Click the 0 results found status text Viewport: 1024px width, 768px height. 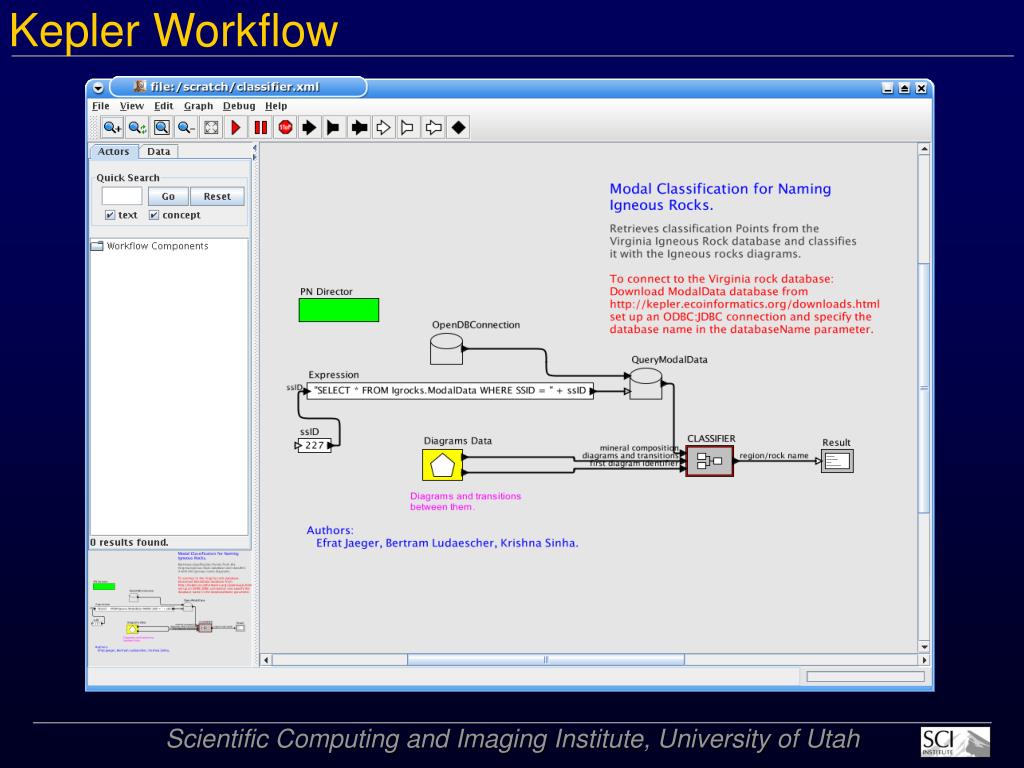pos(129,542)
